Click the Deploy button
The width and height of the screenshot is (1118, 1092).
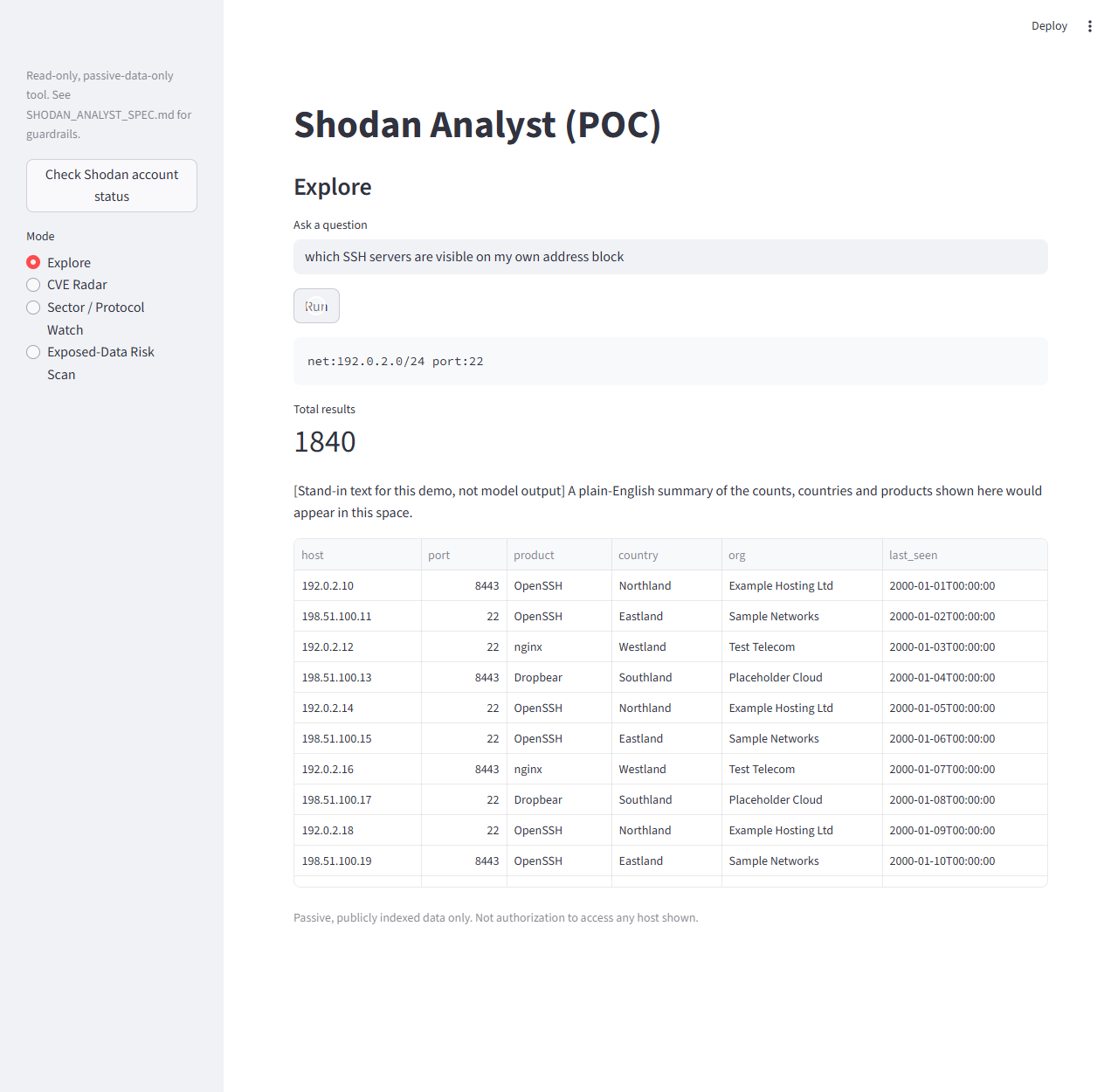point(1049,26)
